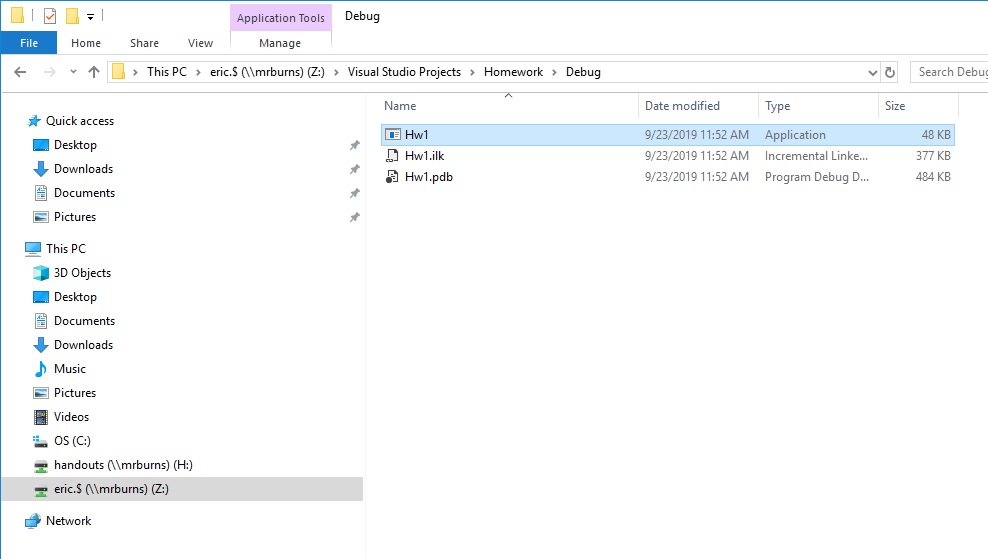Go back with the left arrow
Viewport: 988px width, 559px height.
click(x=20, y=72)
